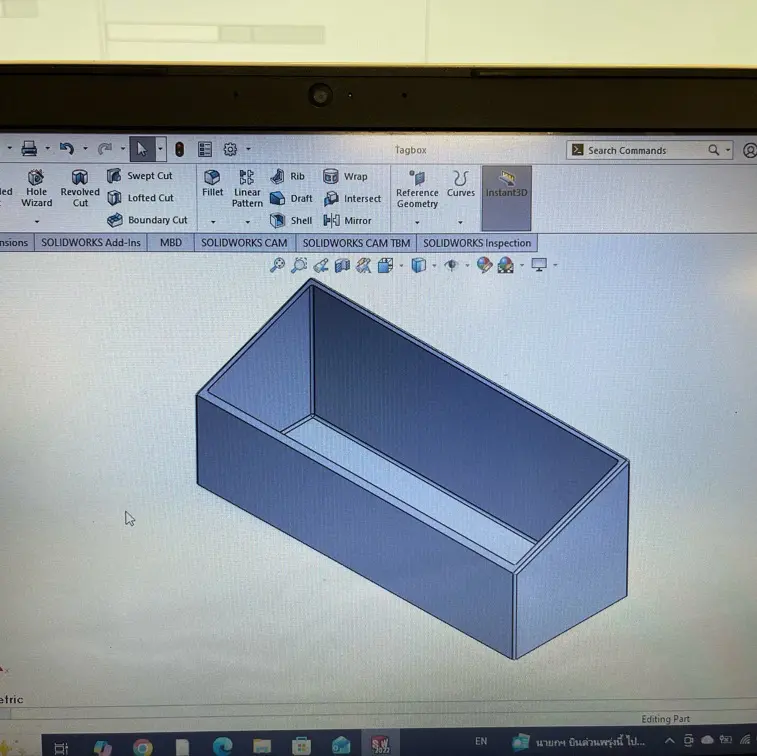Open Google Chrome from the taskbar

tap(142, 747)
